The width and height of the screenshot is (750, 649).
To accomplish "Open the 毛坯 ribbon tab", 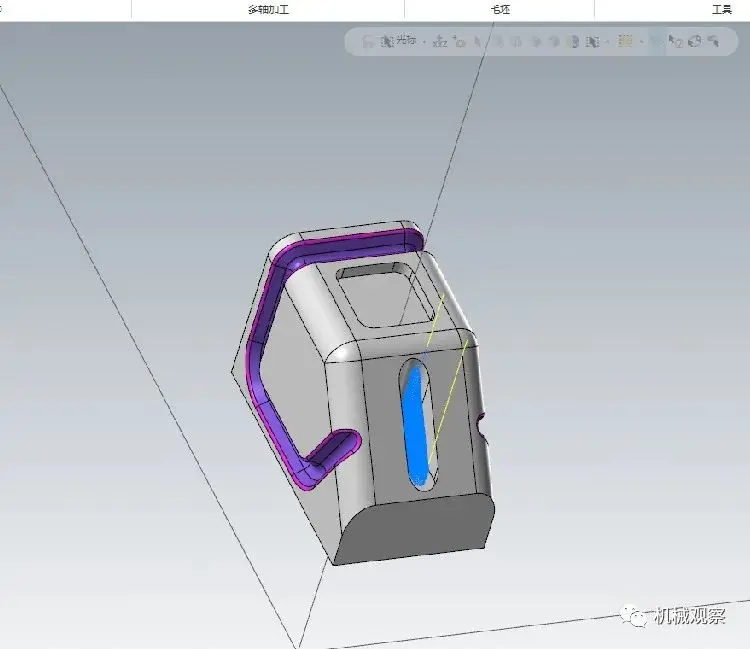I will (x=500, y=10).
